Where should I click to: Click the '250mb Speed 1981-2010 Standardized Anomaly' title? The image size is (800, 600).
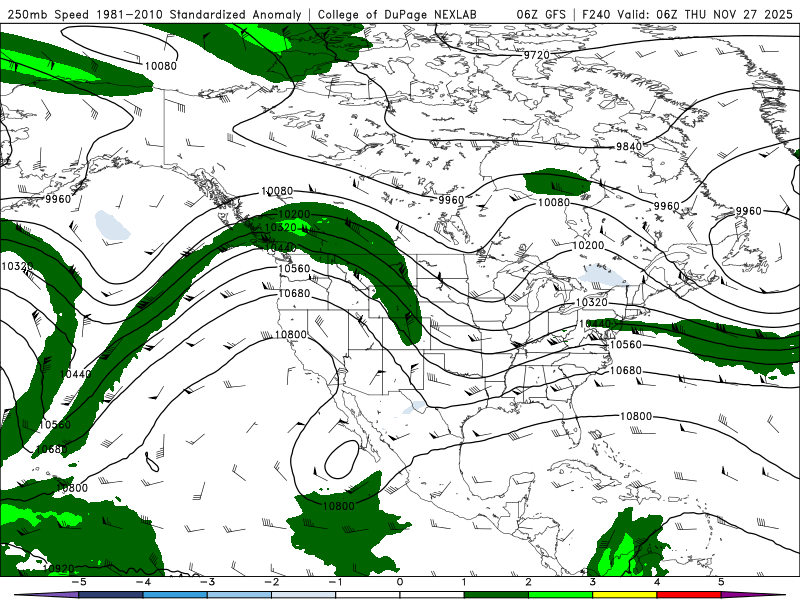click(x=155, y=14)
